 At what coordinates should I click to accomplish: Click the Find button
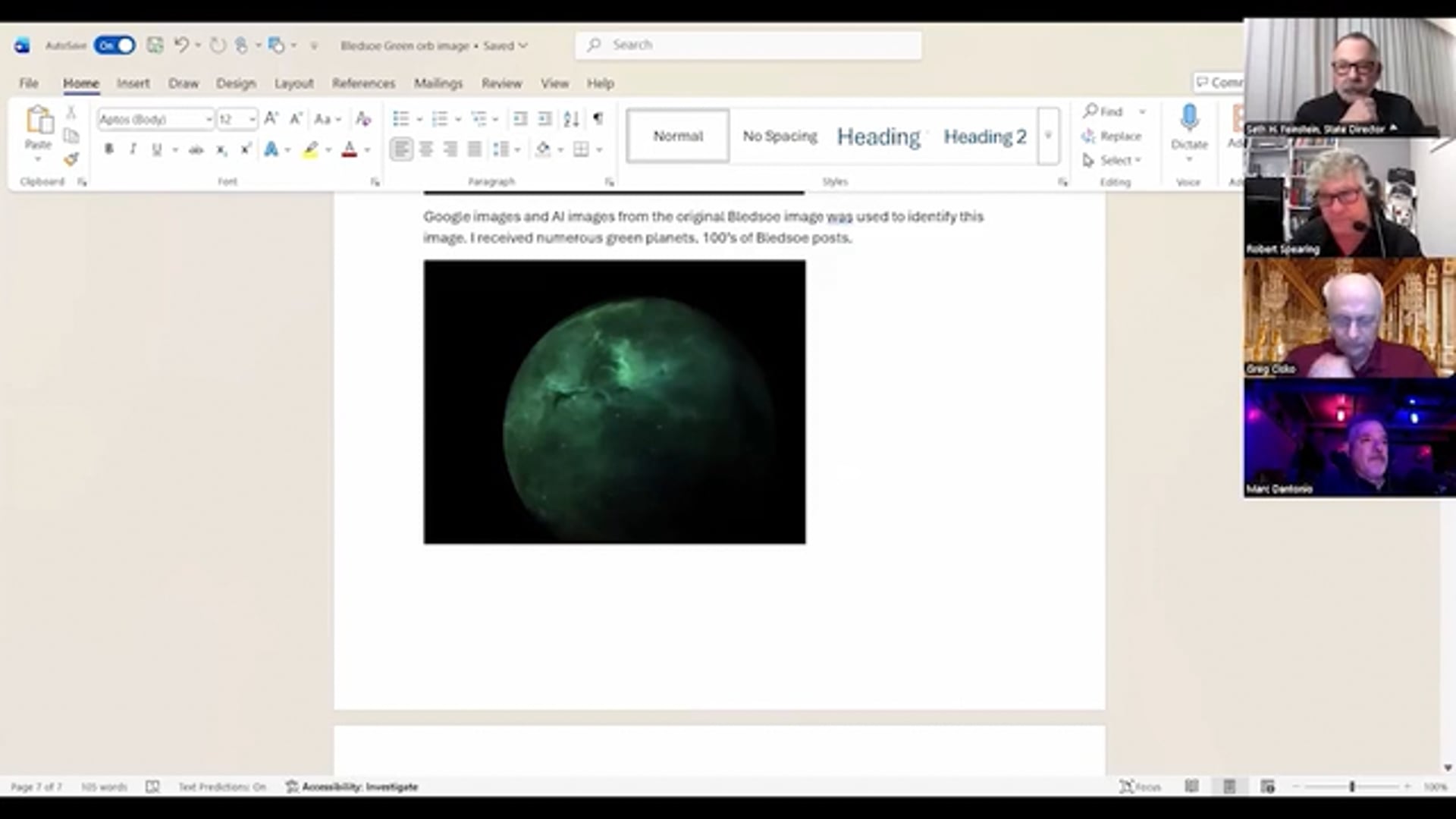pos(1103,111)
